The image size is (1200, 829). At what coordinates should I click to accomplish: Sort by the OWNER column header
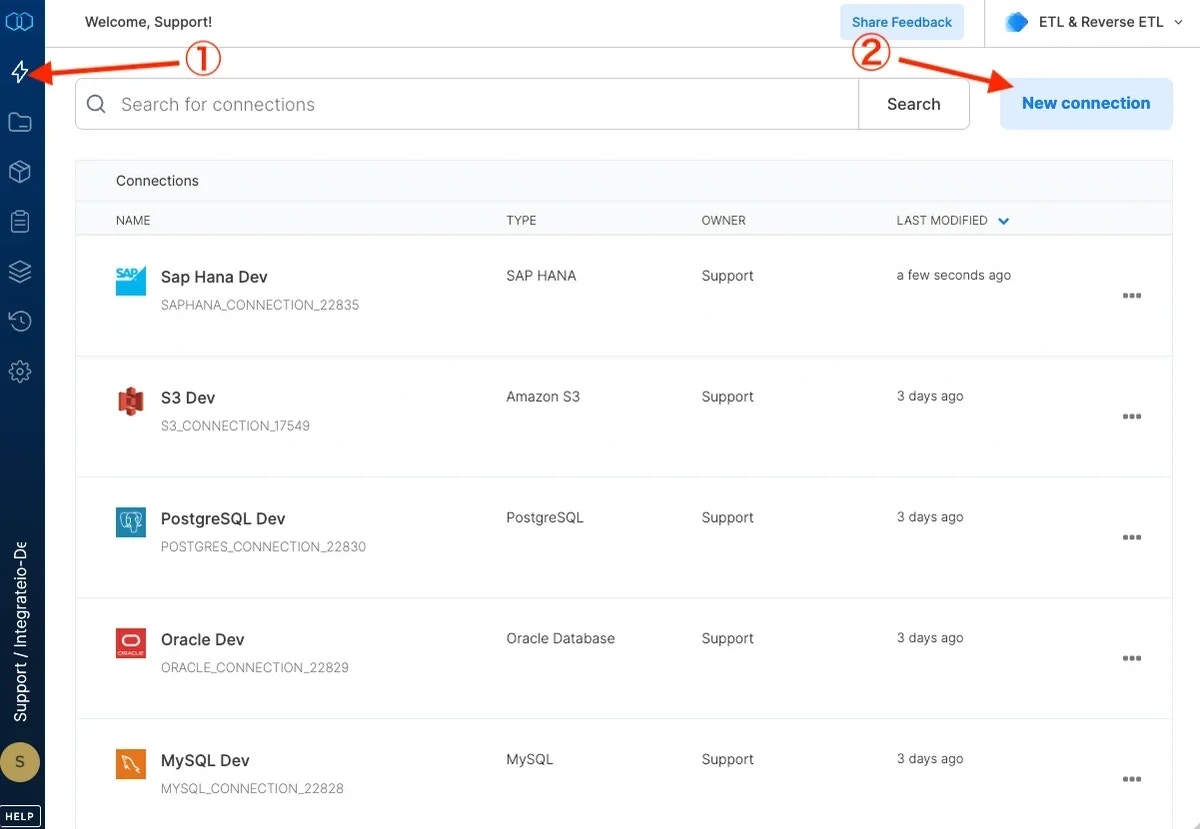(x=724, y=220)
